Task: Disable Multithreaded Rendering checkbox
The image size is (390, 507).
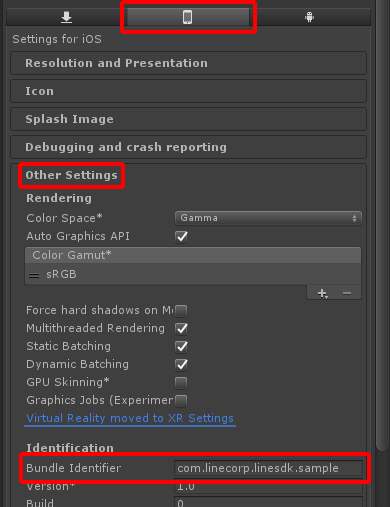Action: pyautogui.click(x=181, y=329)
